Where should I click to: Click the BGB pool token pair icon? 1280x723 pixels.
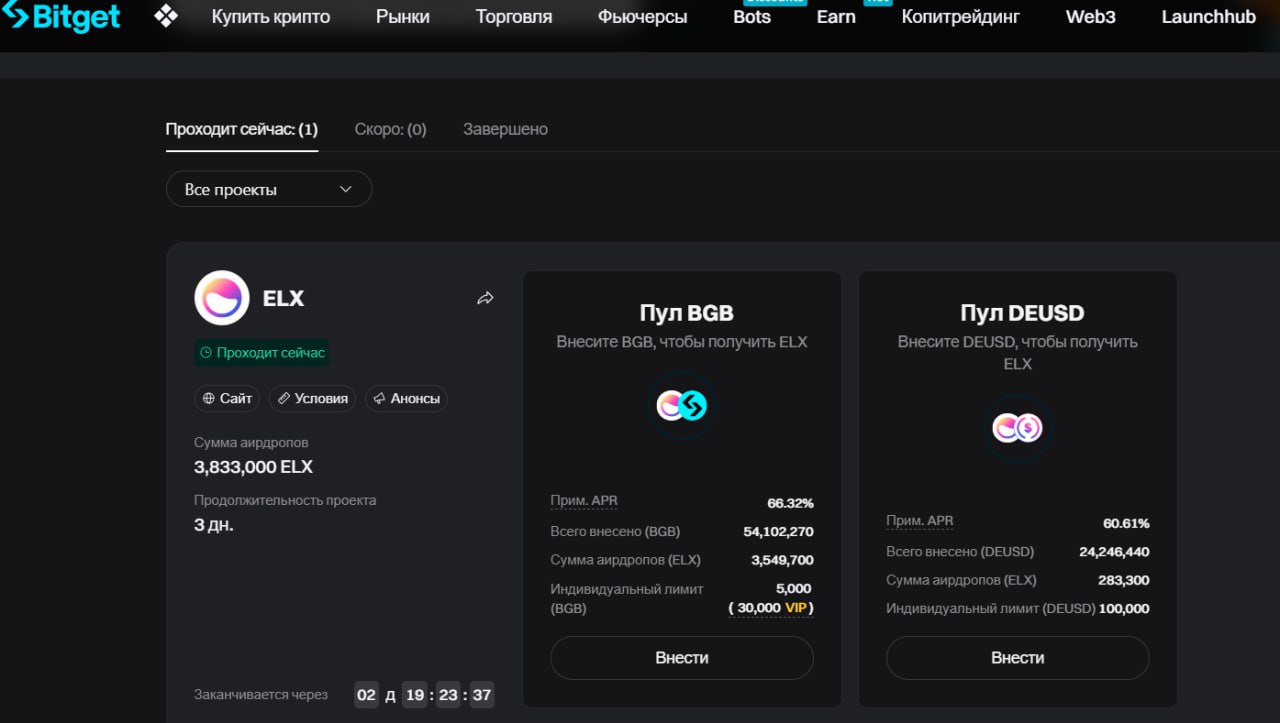point(682,405)
